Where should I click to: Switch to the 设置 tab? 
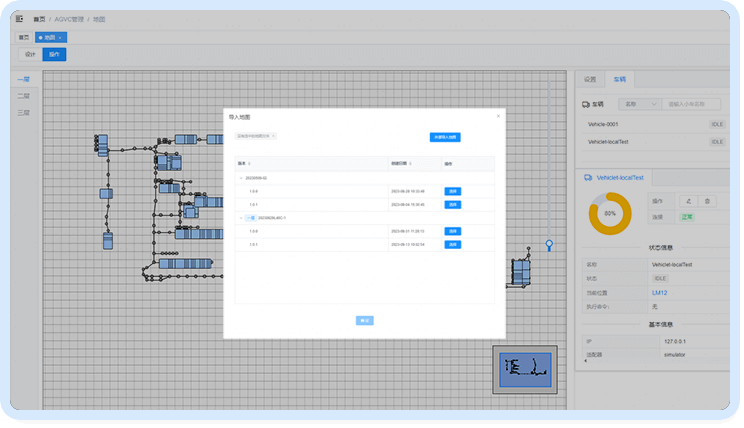[x=590, y=79]
